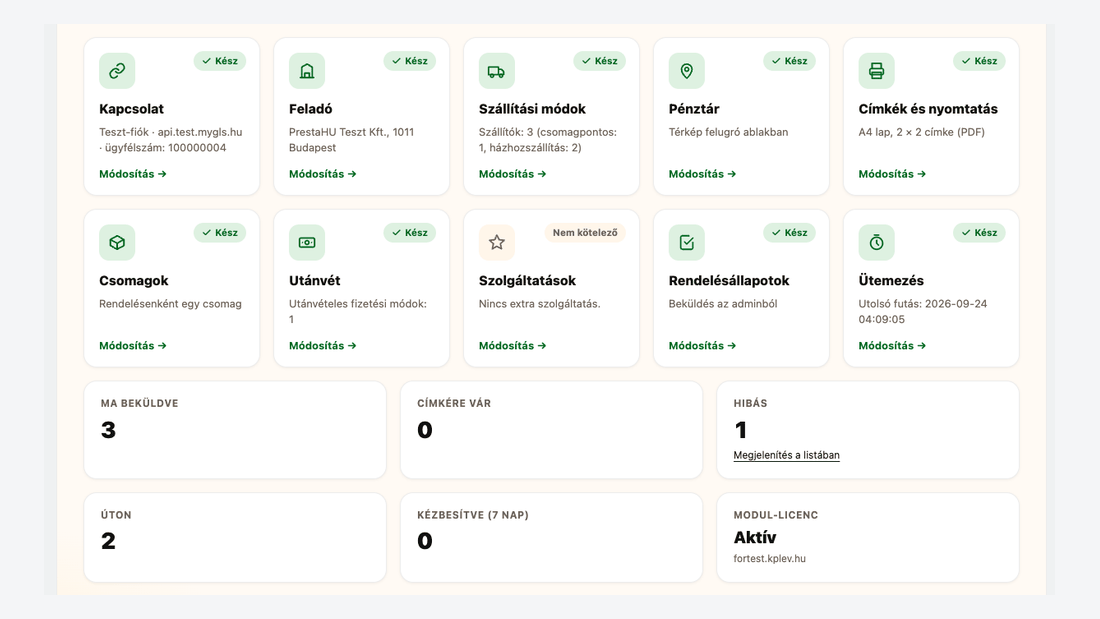Open Módosítás link under Kapcsolat
Viewport: 1100px width, 619px height.
pos(133,174)
